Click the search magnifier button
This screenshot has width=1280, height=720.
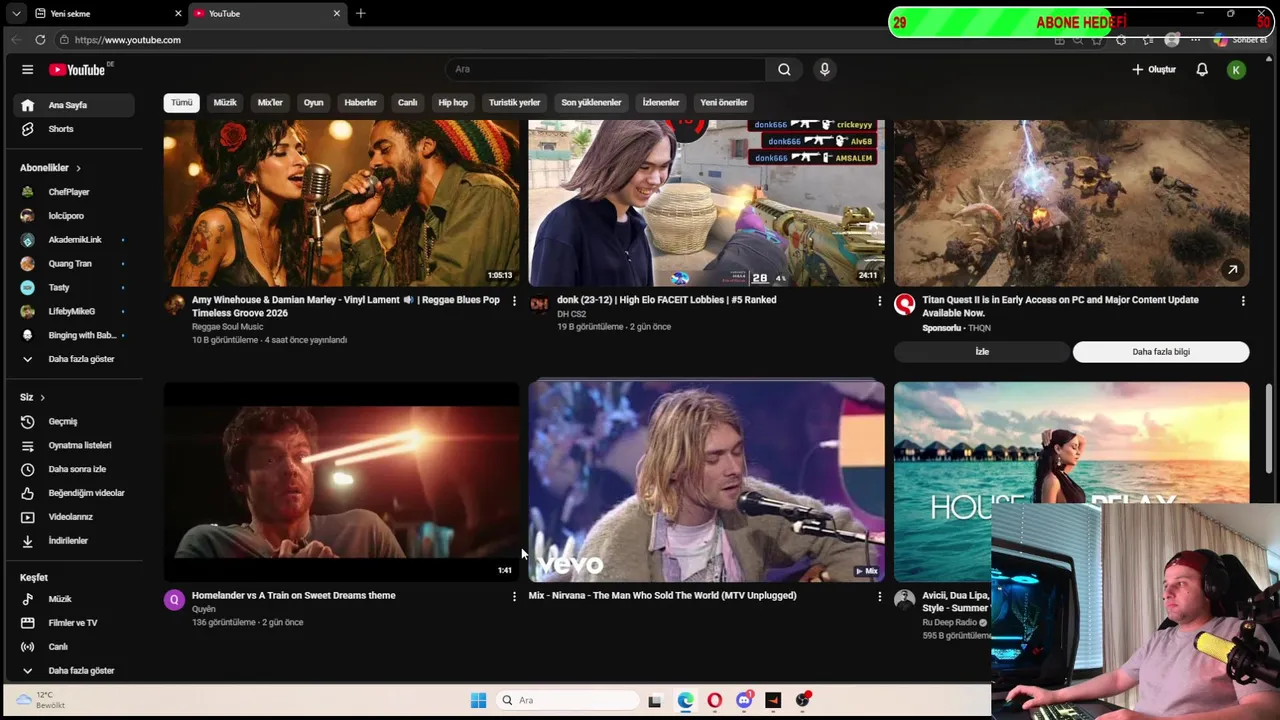(x=785, y=69)
